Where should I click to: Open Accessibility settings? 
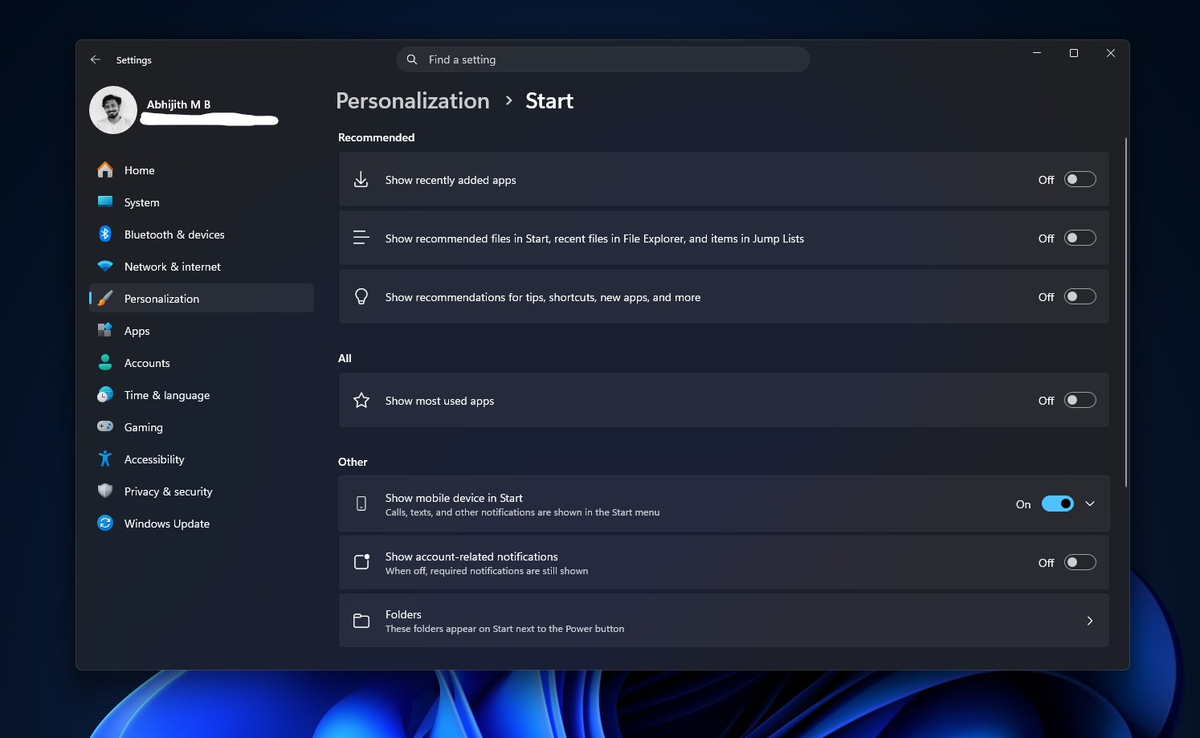point(201,459)
